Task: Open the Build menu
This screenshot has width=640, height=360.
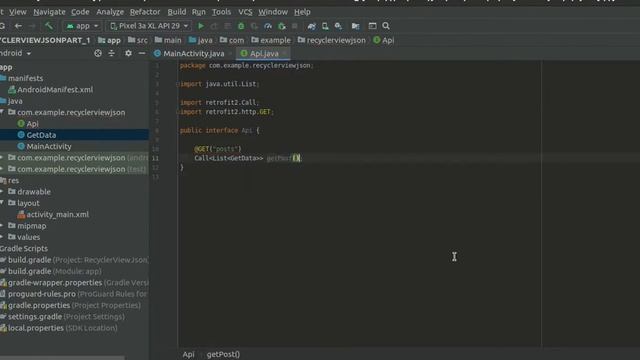Action: (x=177, y=12)
